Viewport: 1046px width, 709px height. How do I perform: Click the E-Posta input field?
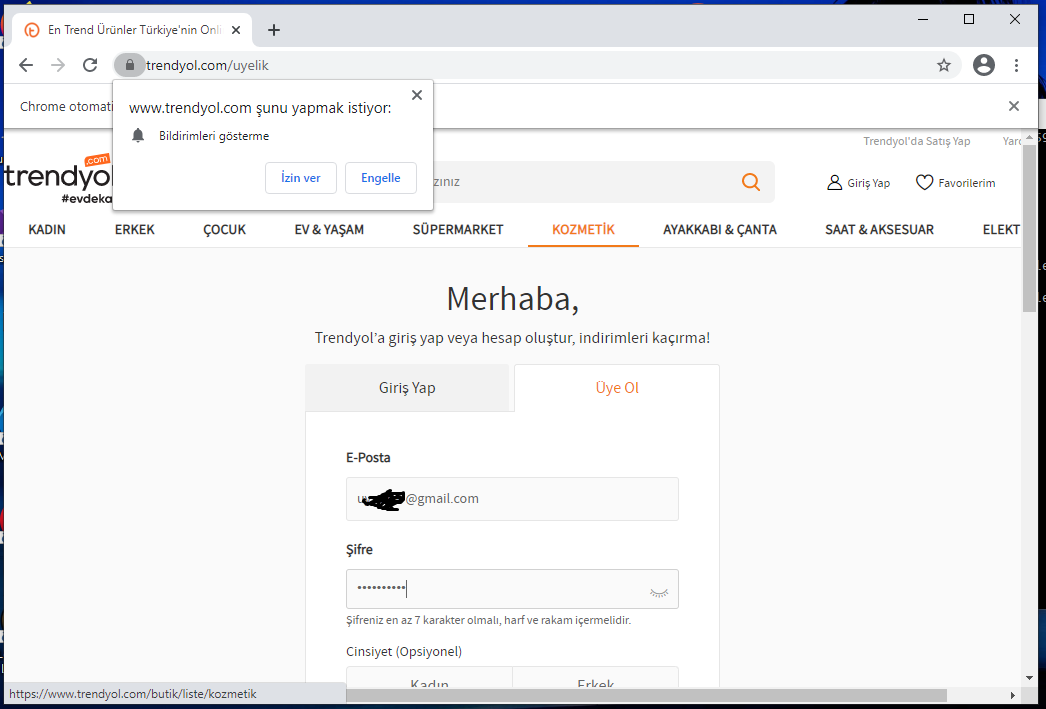(512, 499)
